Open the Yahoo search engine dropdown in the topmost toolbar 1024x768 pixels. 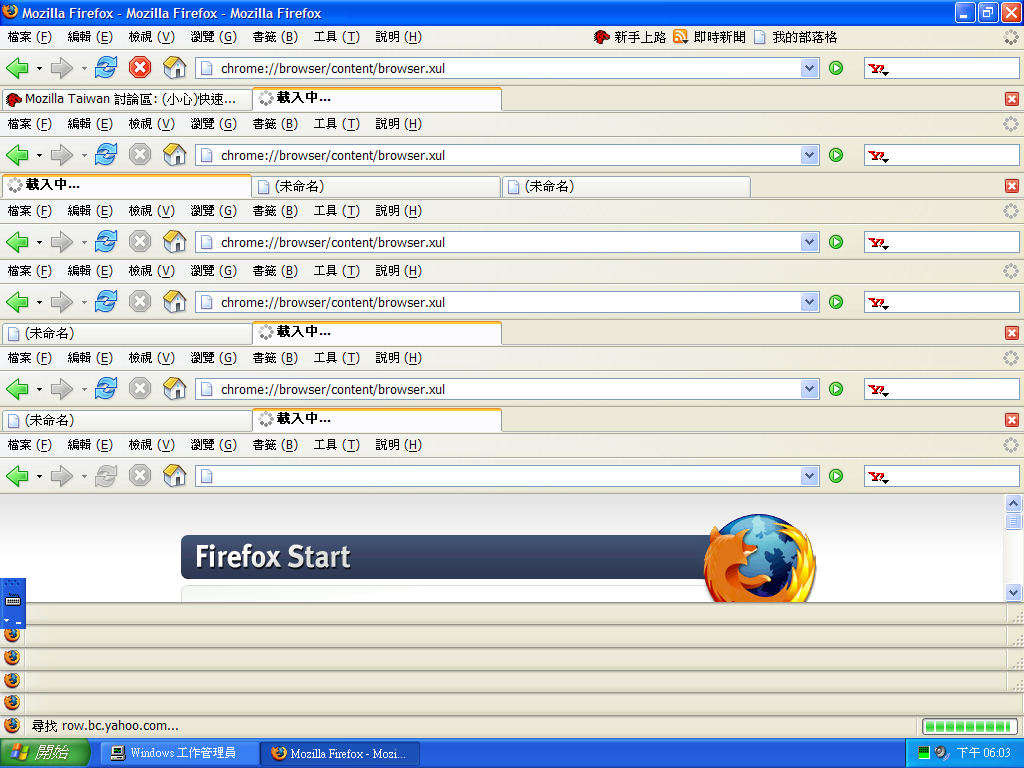[879, 69]
